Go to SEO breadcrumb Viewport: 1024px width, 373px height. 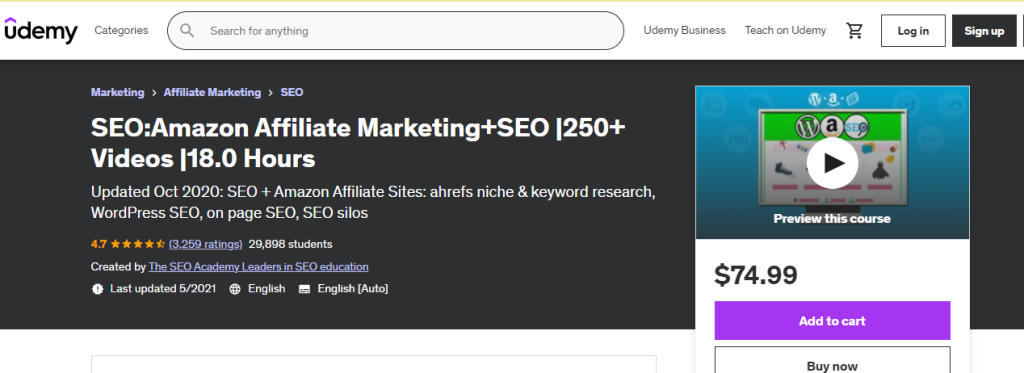click(x=292, y=92)
